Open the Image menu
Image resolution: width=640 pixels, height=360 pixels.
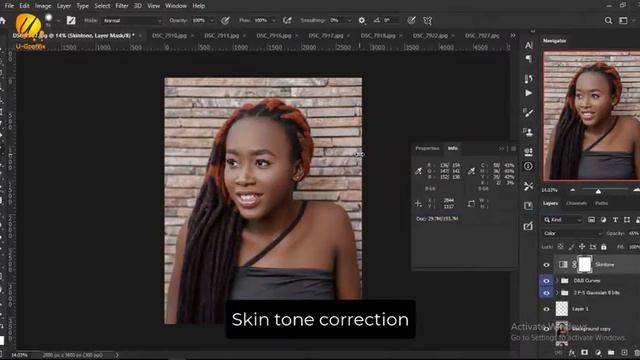pos(43,6)
